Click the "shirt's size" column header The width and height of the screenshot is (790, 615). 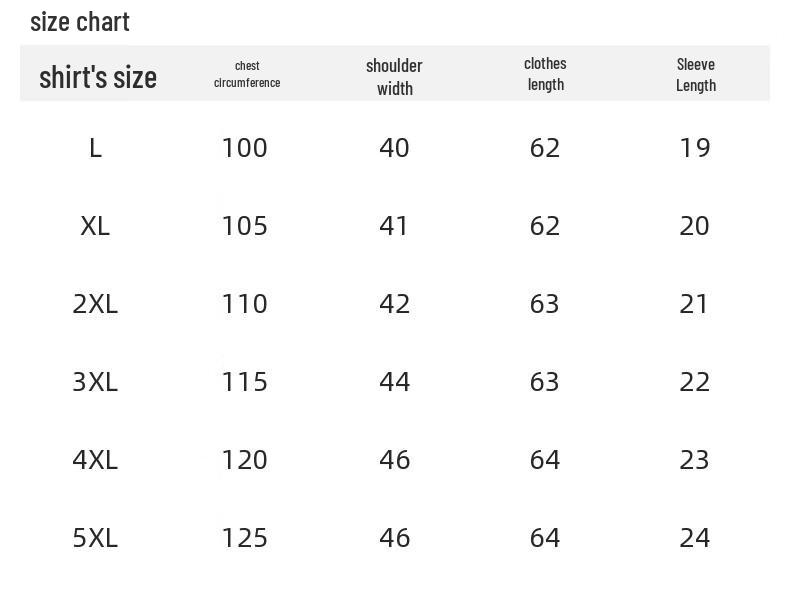coord(97,76)
